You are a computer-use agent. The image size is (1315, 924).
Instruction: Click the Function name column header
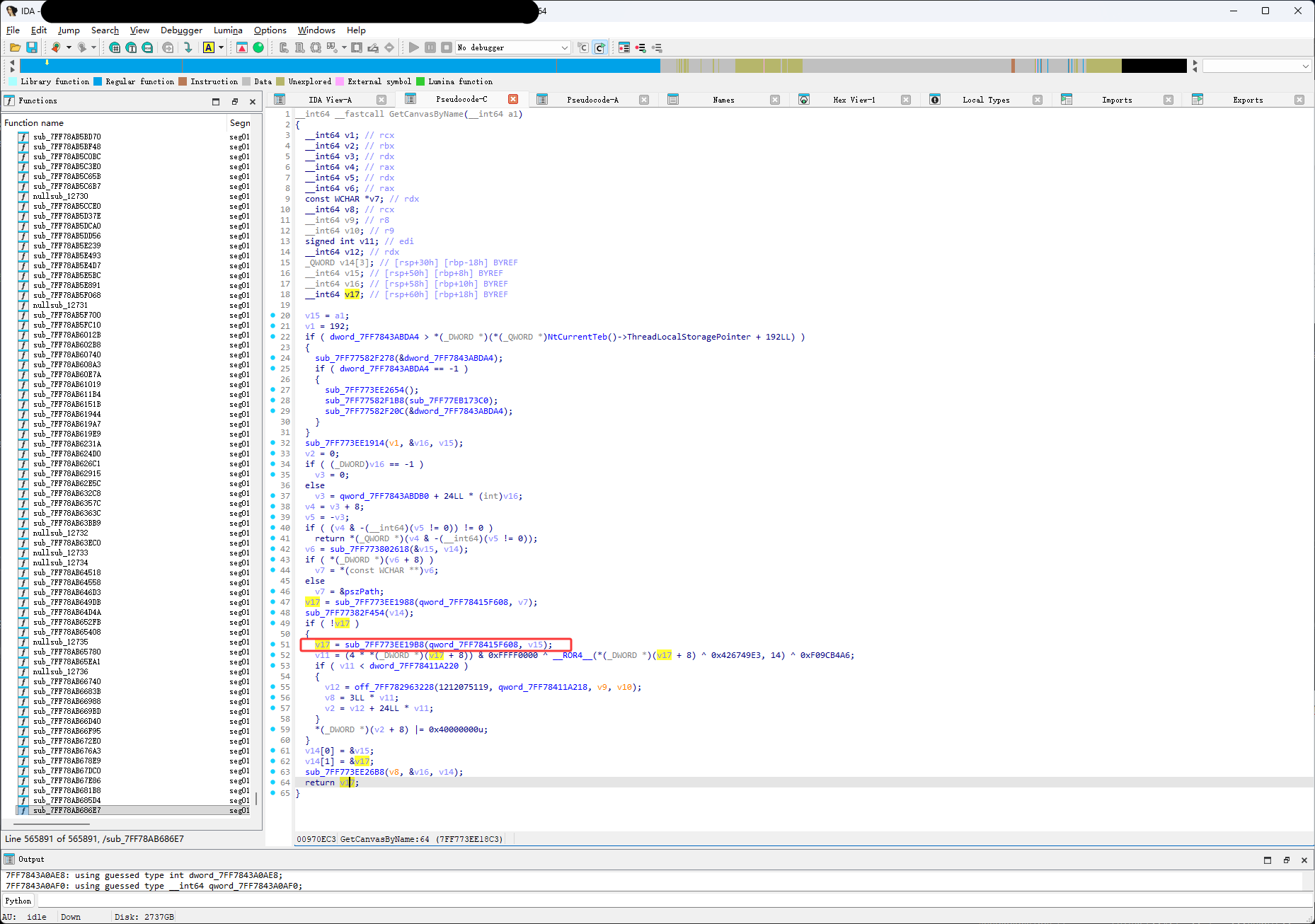113,122
